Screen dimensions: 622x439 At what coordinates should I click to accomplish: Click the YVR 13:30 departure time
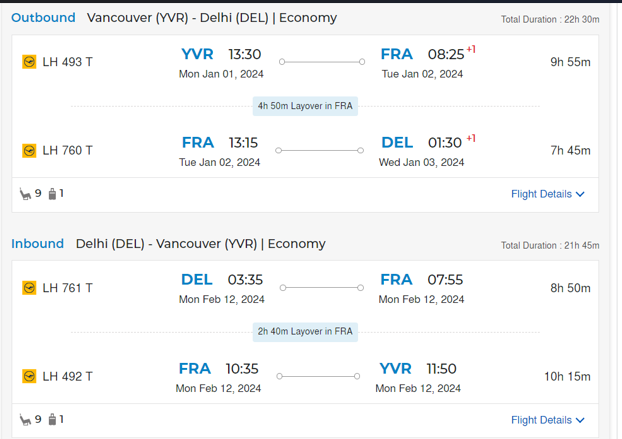click(x=244, y=54)
